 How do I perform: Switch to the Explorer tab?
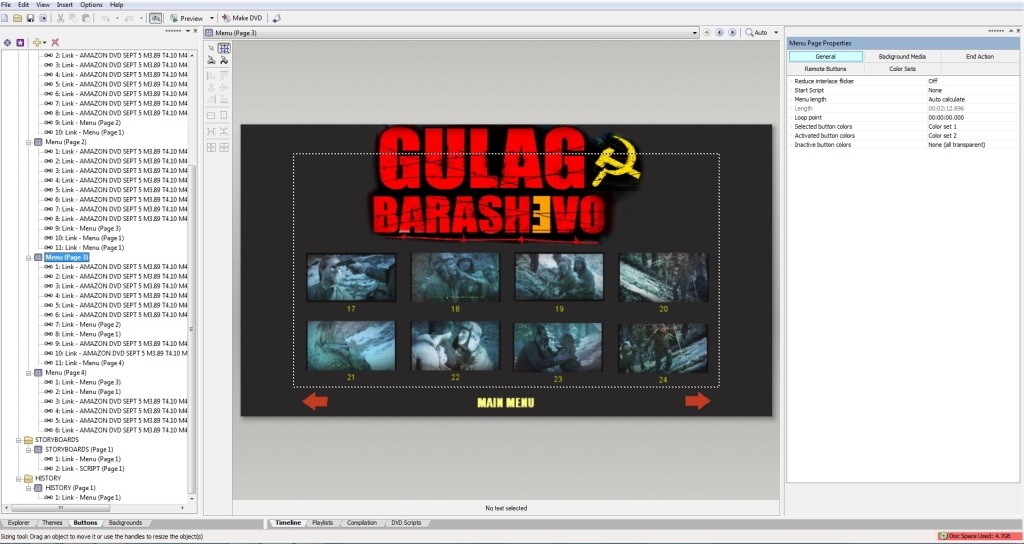pyautogui.click(x=18, y=523)
